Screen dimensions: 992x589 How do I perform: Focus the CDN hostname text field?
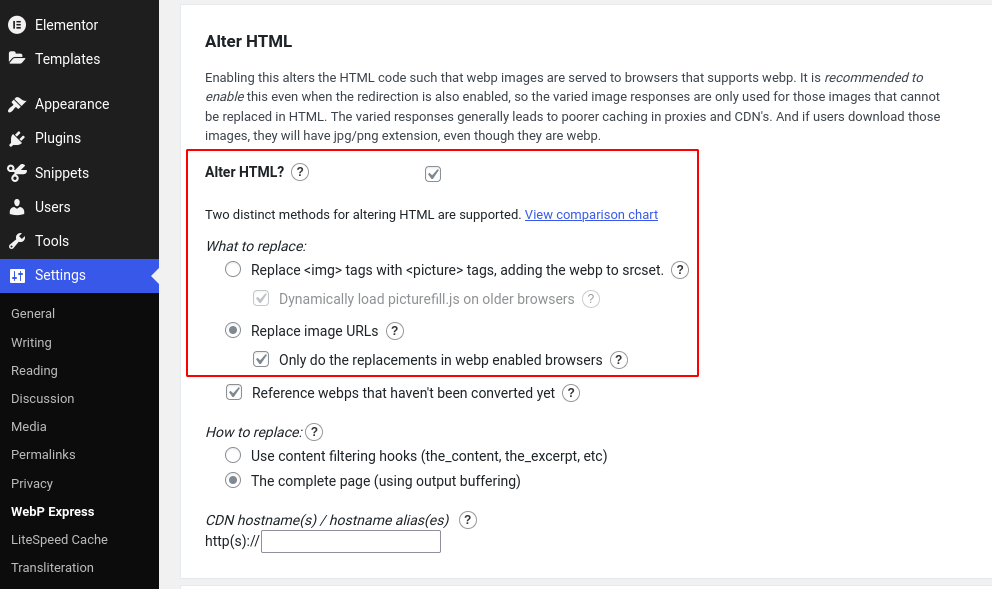[351, 542]
